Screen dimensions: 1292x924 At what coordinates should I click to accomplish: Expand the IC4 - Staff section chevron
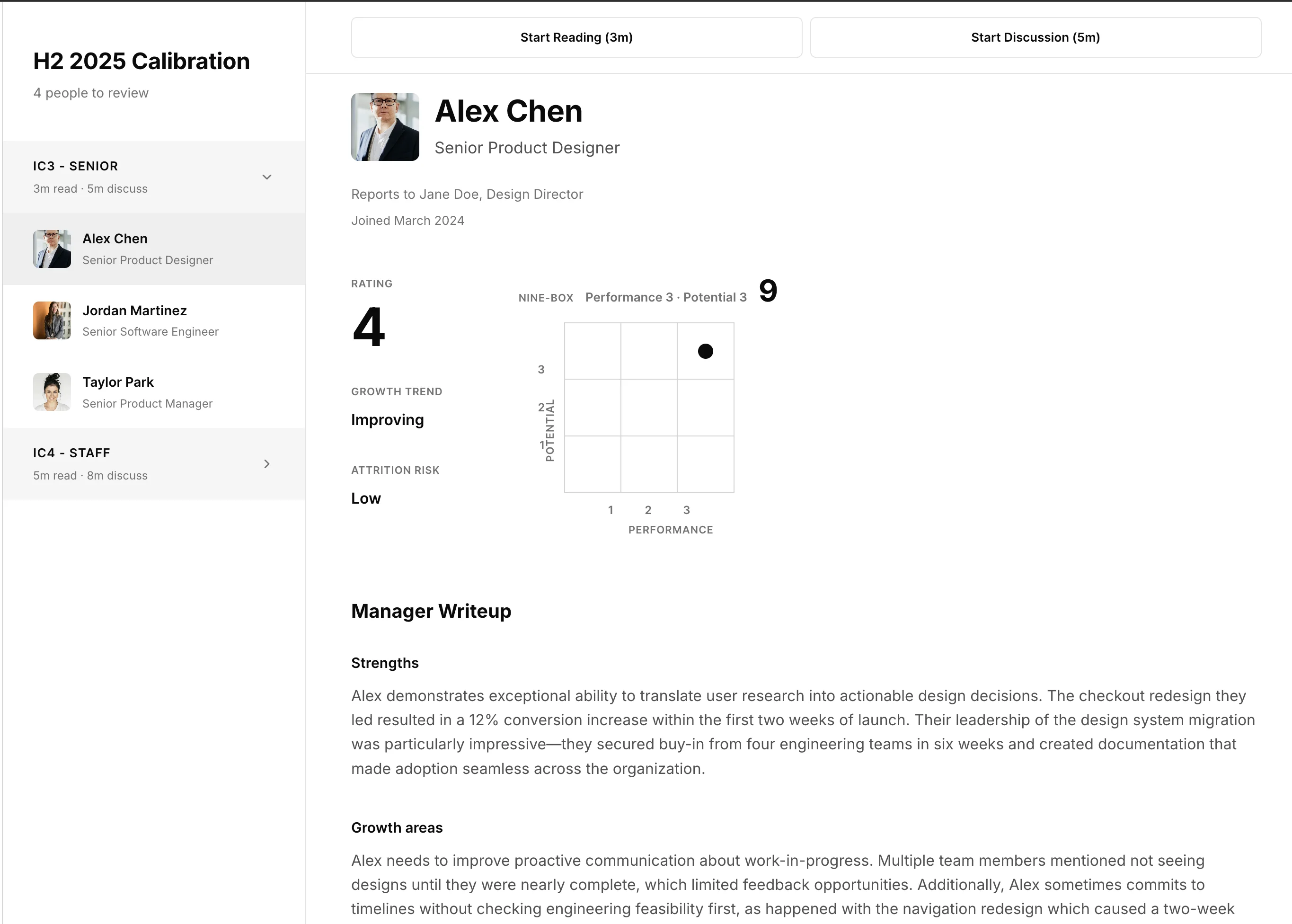point(267,464)
